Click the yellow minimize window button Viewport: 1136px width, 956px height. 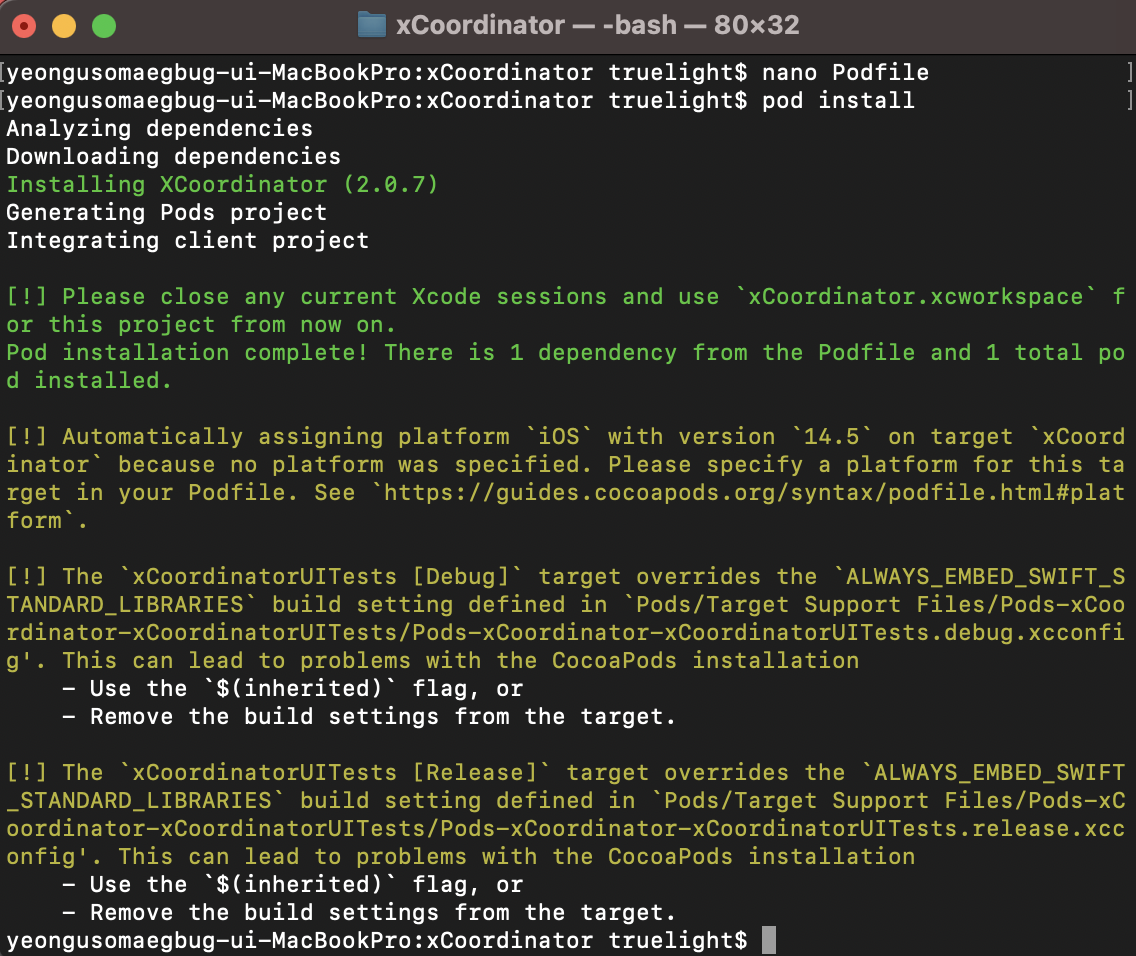[x=64, y=26]
